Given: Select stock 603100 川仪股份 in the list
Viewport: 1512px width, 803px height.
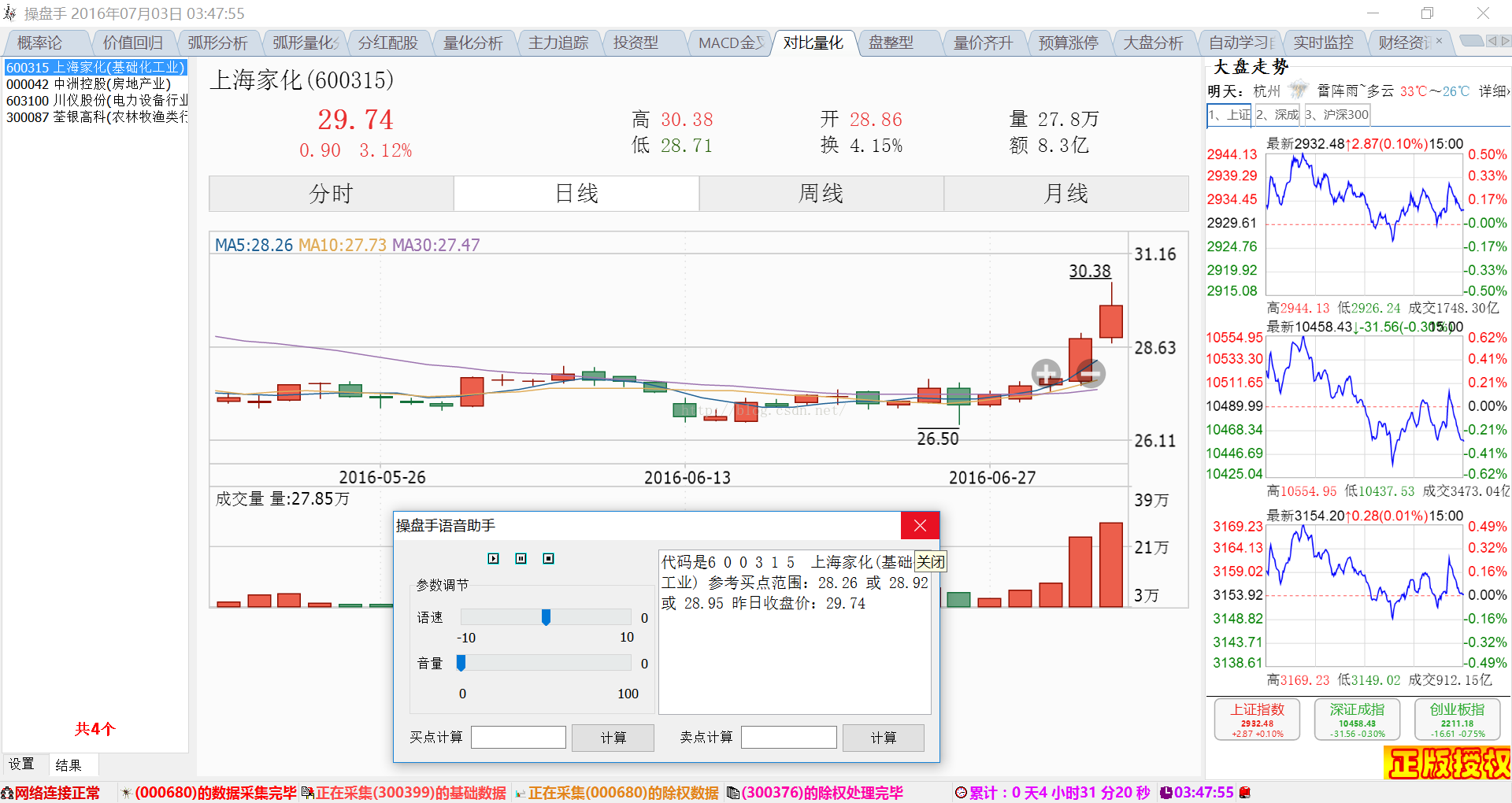Looking at the screenshot, I should coord(95,101).
